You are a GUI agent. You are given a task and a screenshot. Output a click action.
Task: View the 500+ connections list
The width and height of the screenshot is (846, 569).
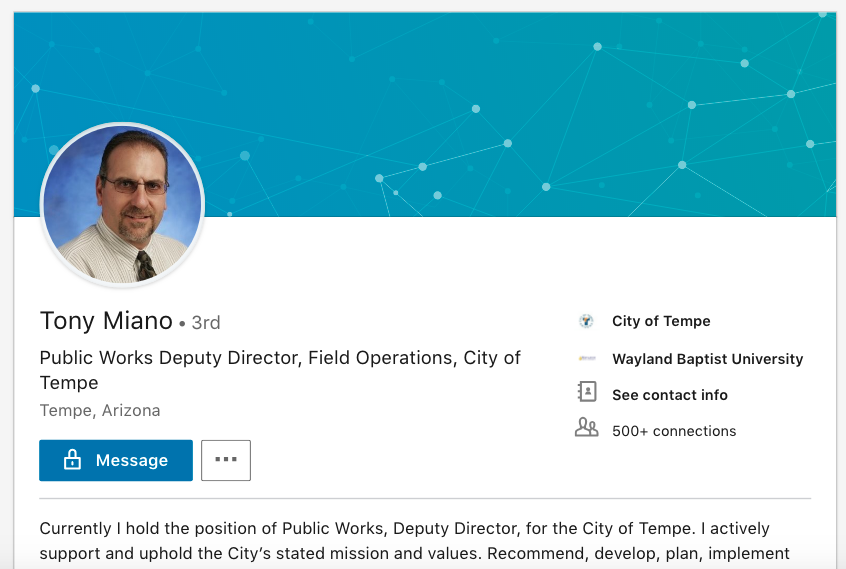674,431
